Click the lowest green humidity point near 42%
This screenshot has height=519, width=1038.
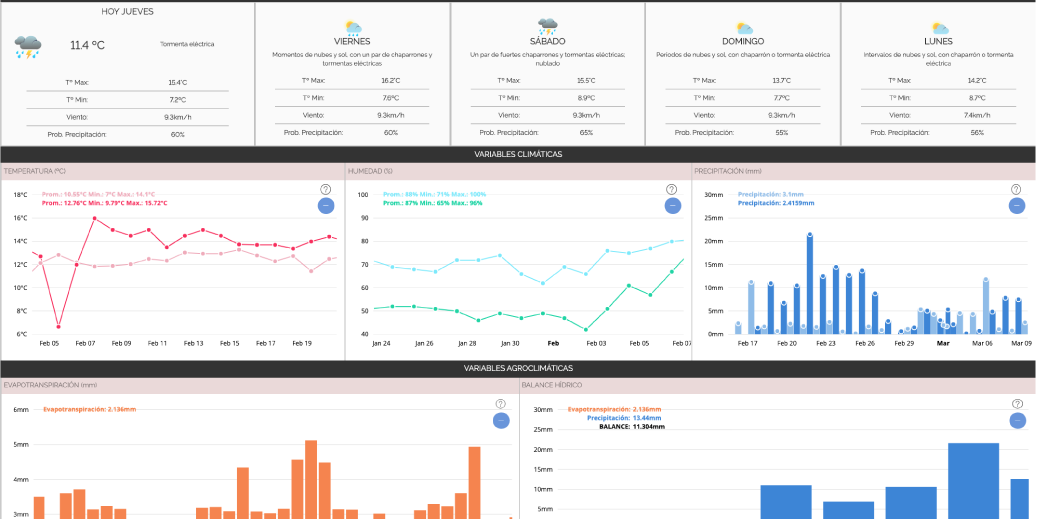(x=586, y=330)
